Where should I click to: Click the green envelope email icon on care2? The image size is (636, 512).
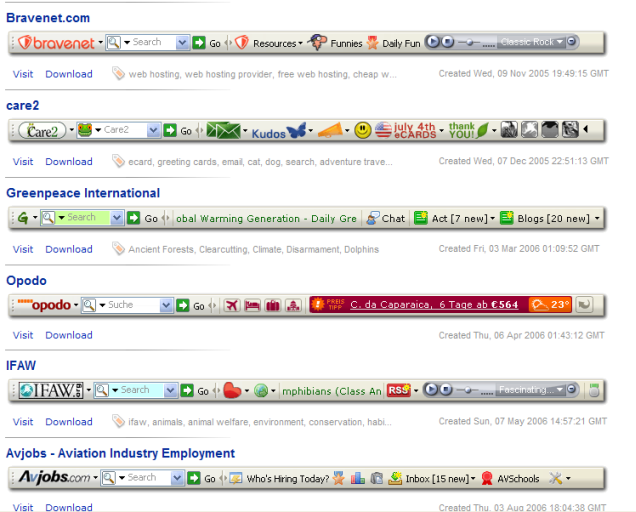pyautogui.click(x=223, y=130)
